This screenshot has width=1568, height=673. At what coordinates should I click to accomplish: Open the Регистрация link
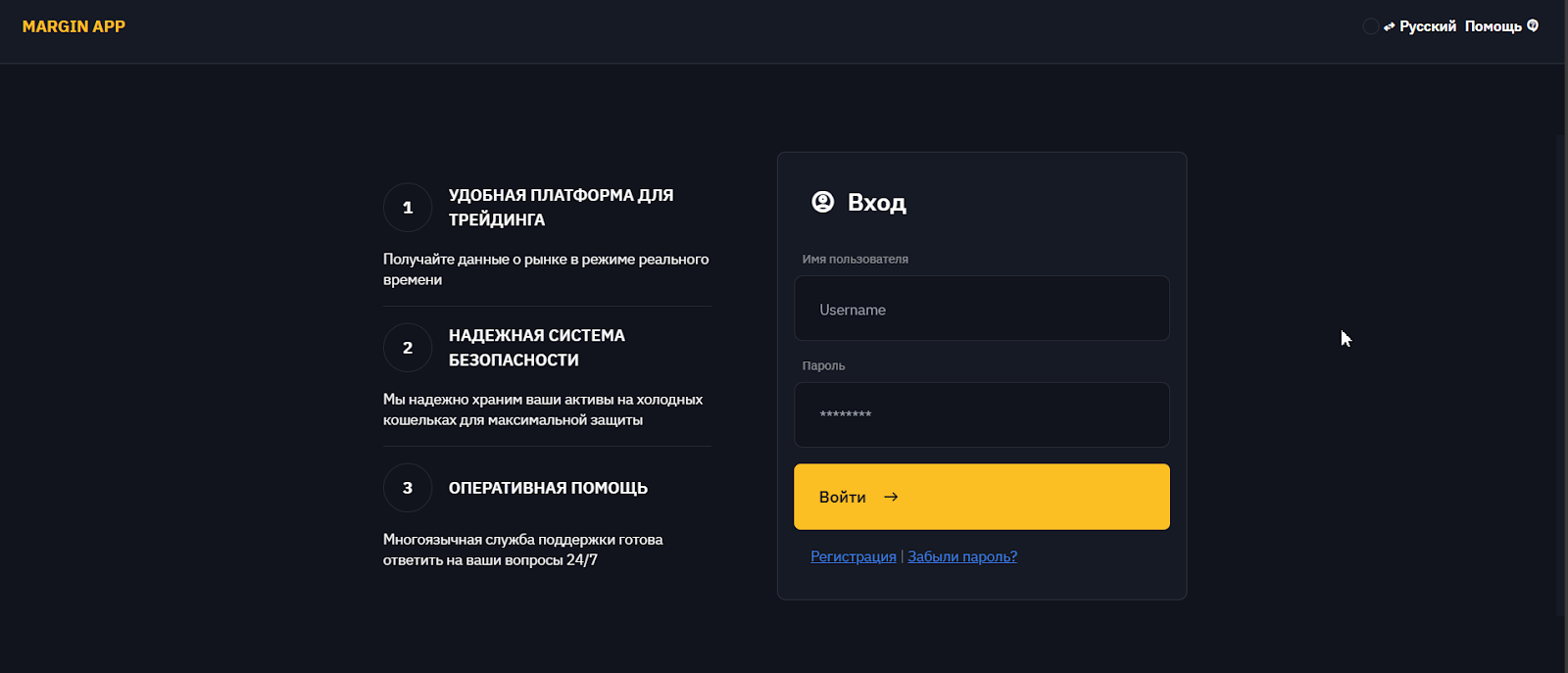(852, 555)
